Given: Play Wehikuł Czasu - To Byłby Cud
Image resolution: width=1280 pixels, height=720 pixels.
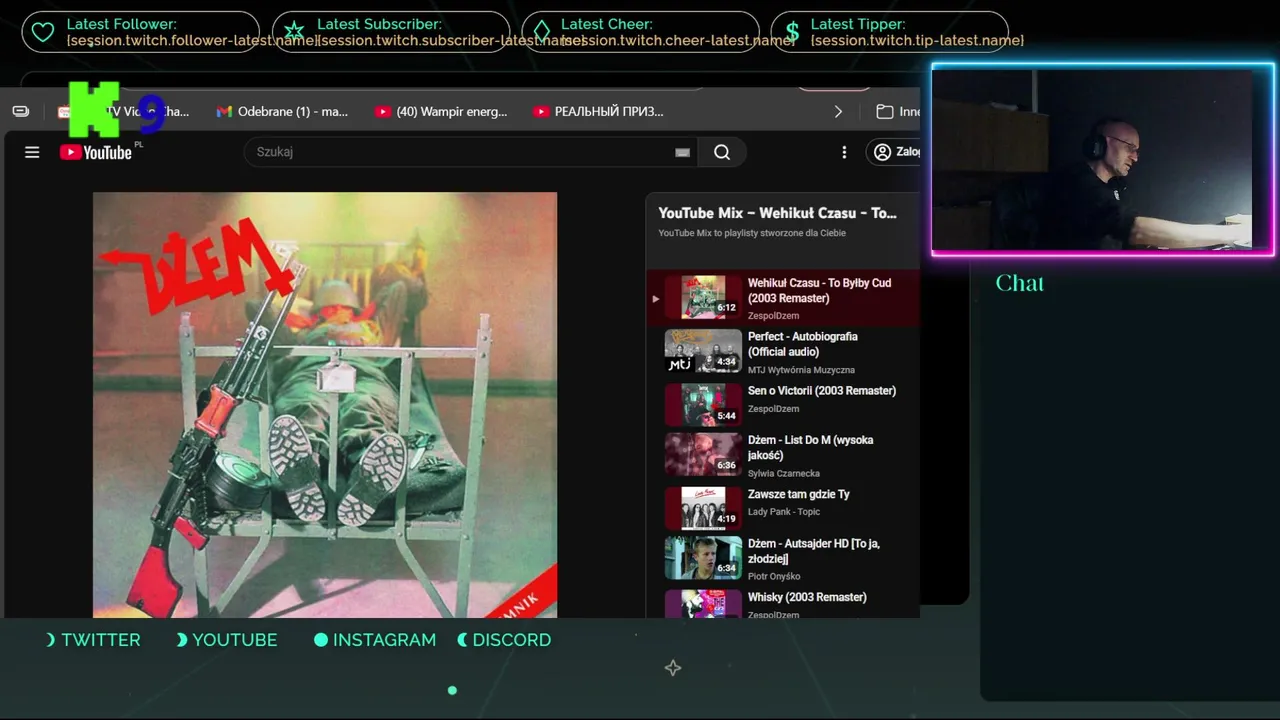Looking at the screenshot, I should click(x=819, y=290).
